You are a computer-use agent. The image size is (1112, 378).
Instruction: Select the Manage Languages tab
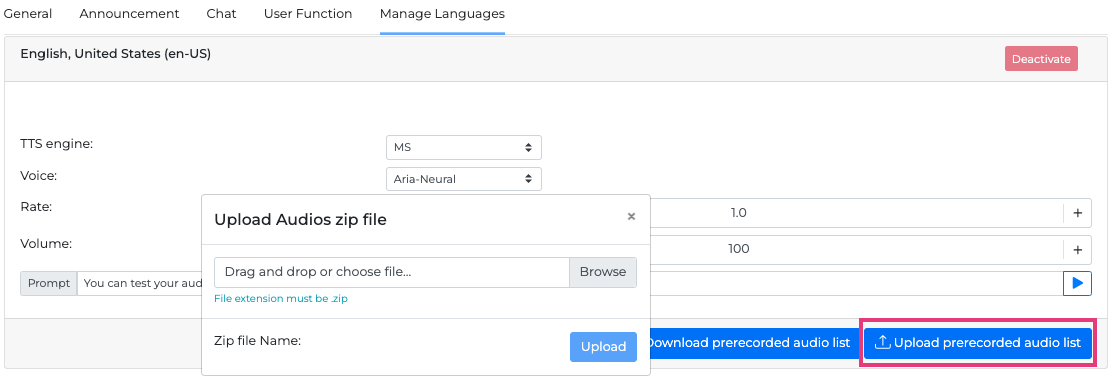442,13
